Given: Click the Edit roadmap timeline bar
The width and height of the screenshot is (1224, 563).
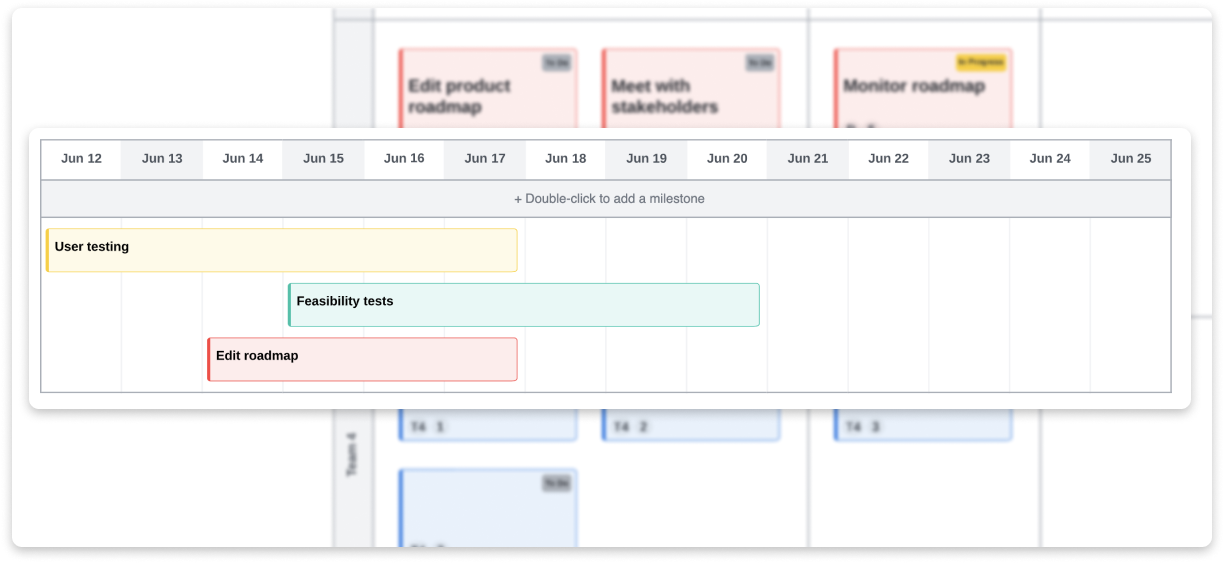Looking at the screenshot, I should [363, 359].
